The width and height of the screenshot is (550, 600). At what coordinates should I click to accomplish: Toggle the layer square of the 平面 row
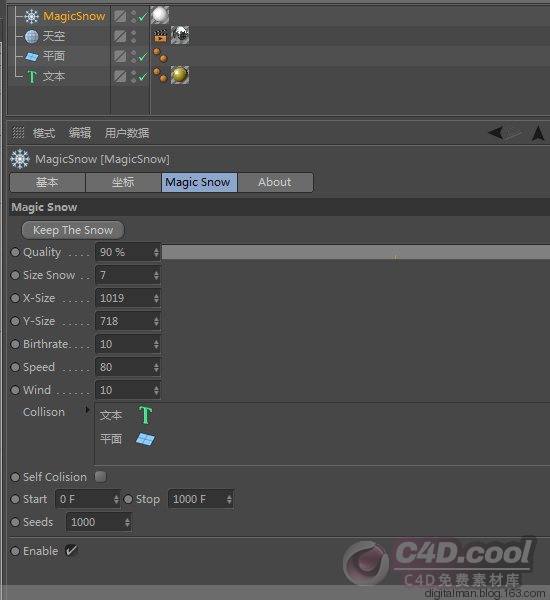tap(120, 56)
